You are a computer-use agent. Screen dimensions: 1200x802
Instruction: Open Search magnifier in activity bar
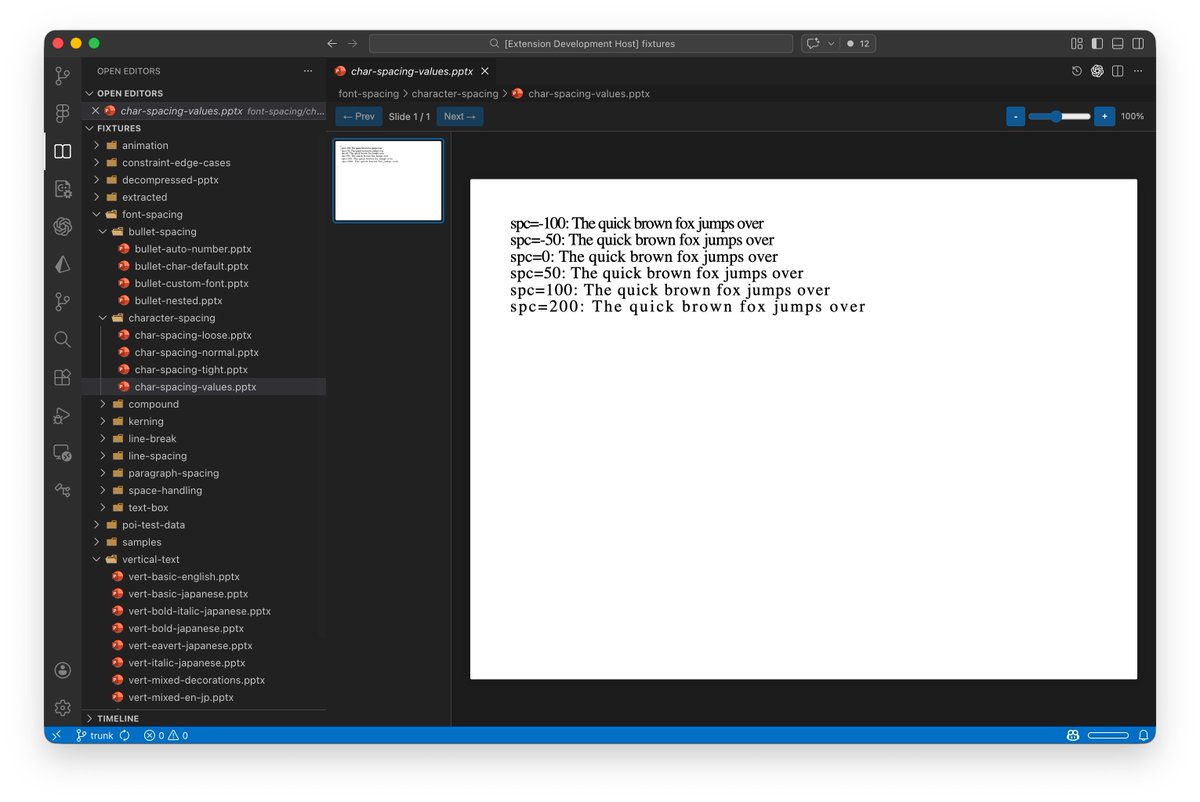click(x=62, y=339)
